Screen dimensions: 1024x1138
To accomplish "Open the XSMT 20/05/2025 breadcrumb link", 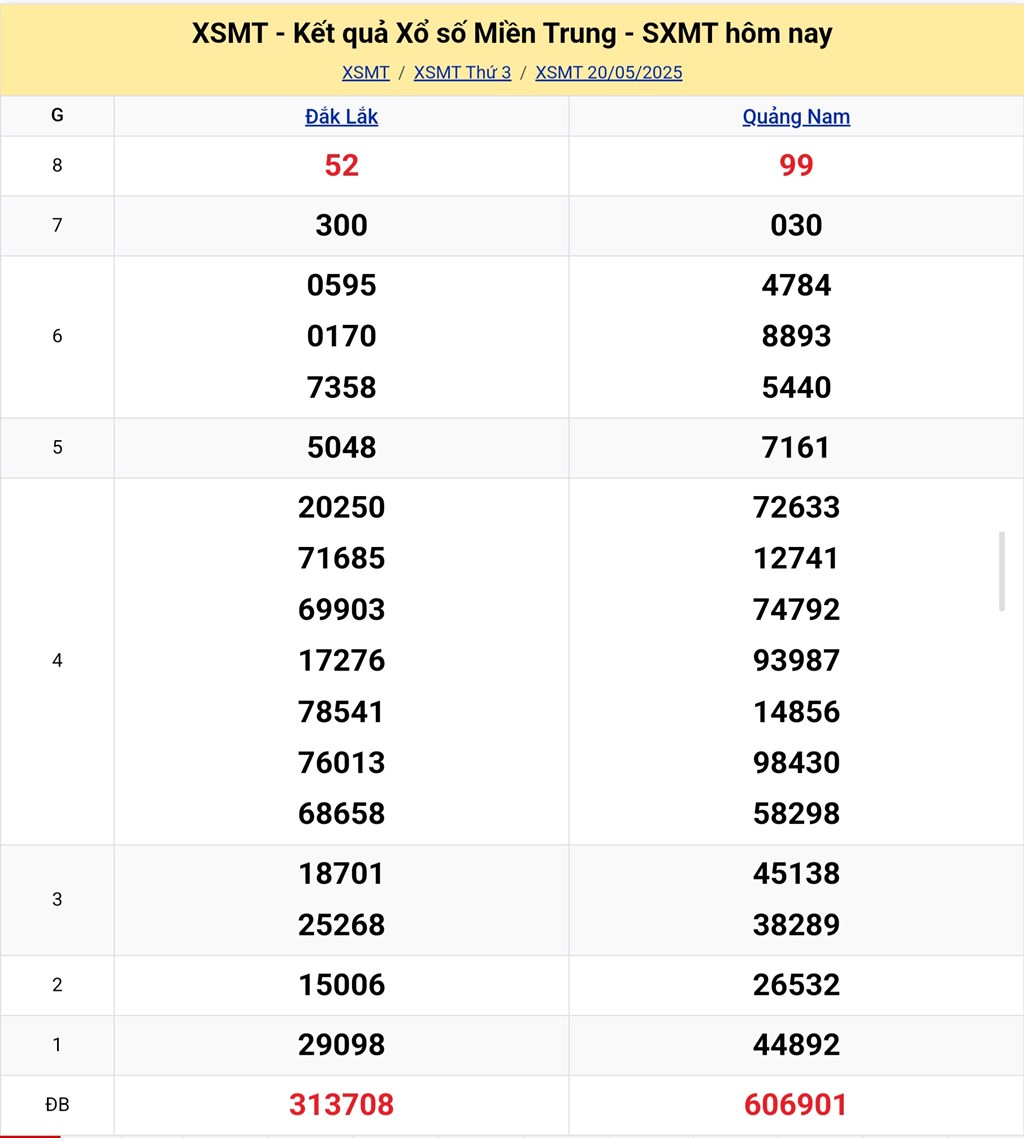I will click(609, 73).
